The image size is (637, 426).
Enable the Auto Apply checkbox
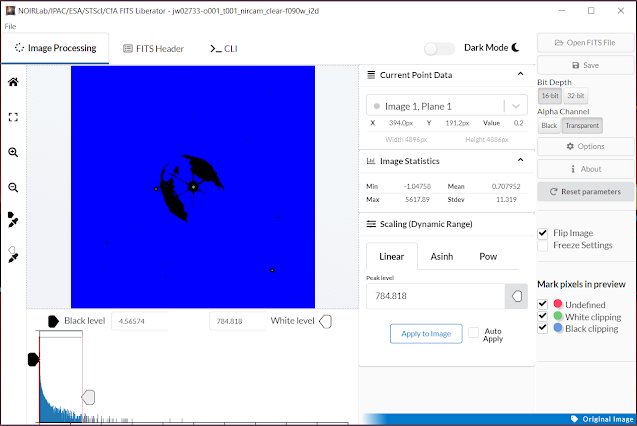[473, 333]
